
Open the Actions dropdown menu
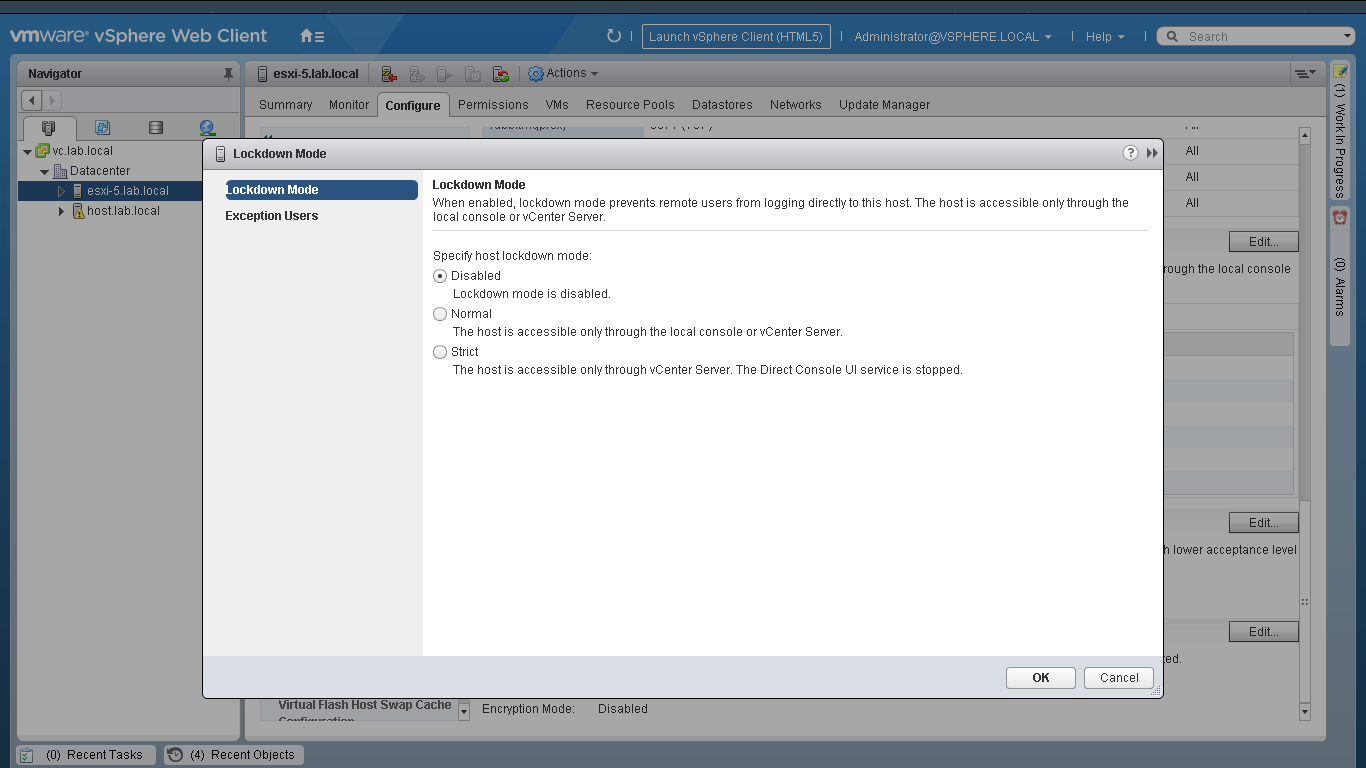coord(563,73)
